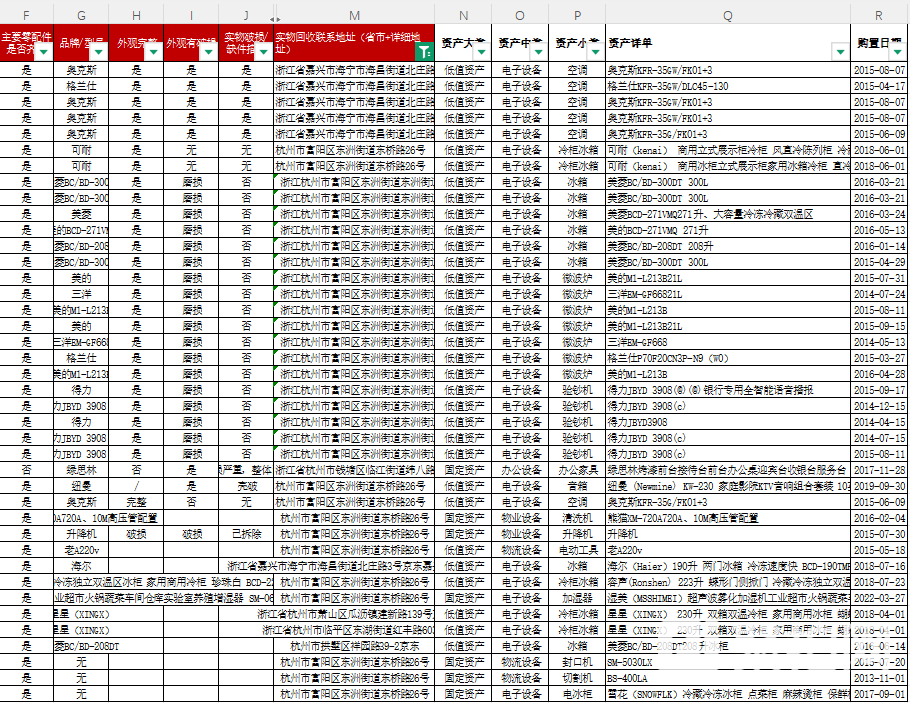Select column R by its letter header

point(879,15)
